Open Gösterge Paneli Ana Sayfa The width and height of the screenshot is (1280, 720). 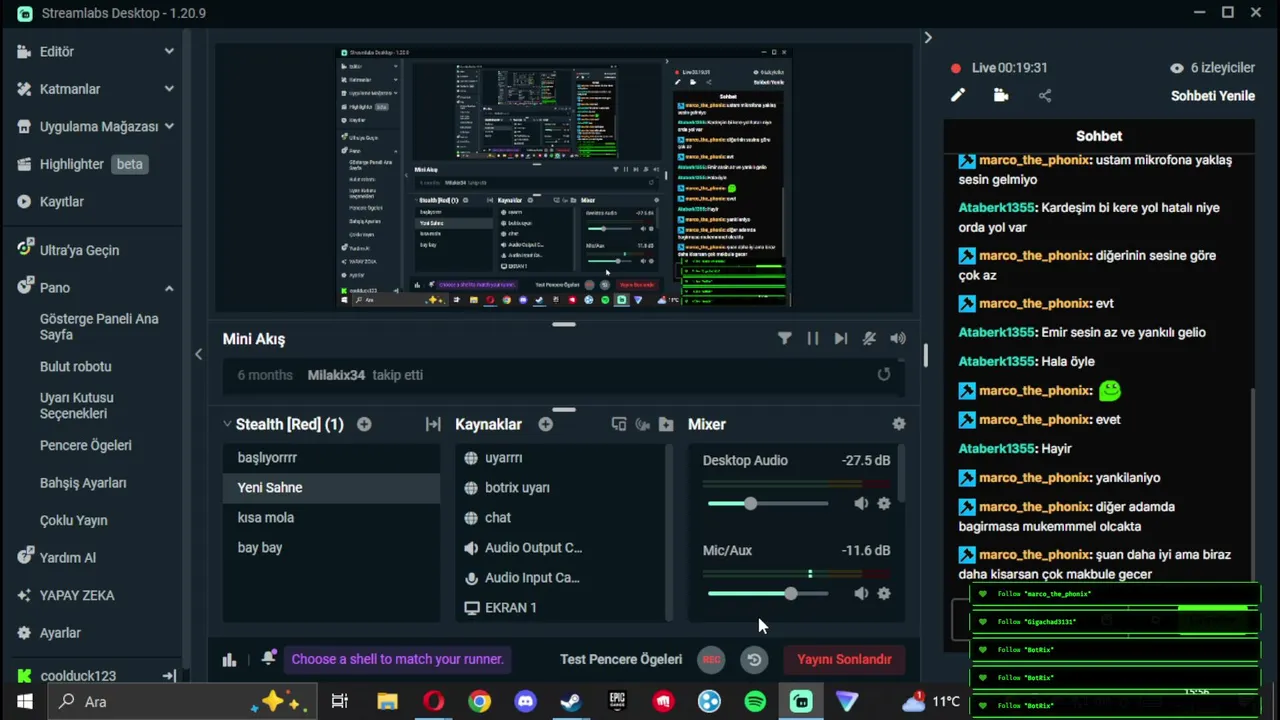(x=99, y=327)
